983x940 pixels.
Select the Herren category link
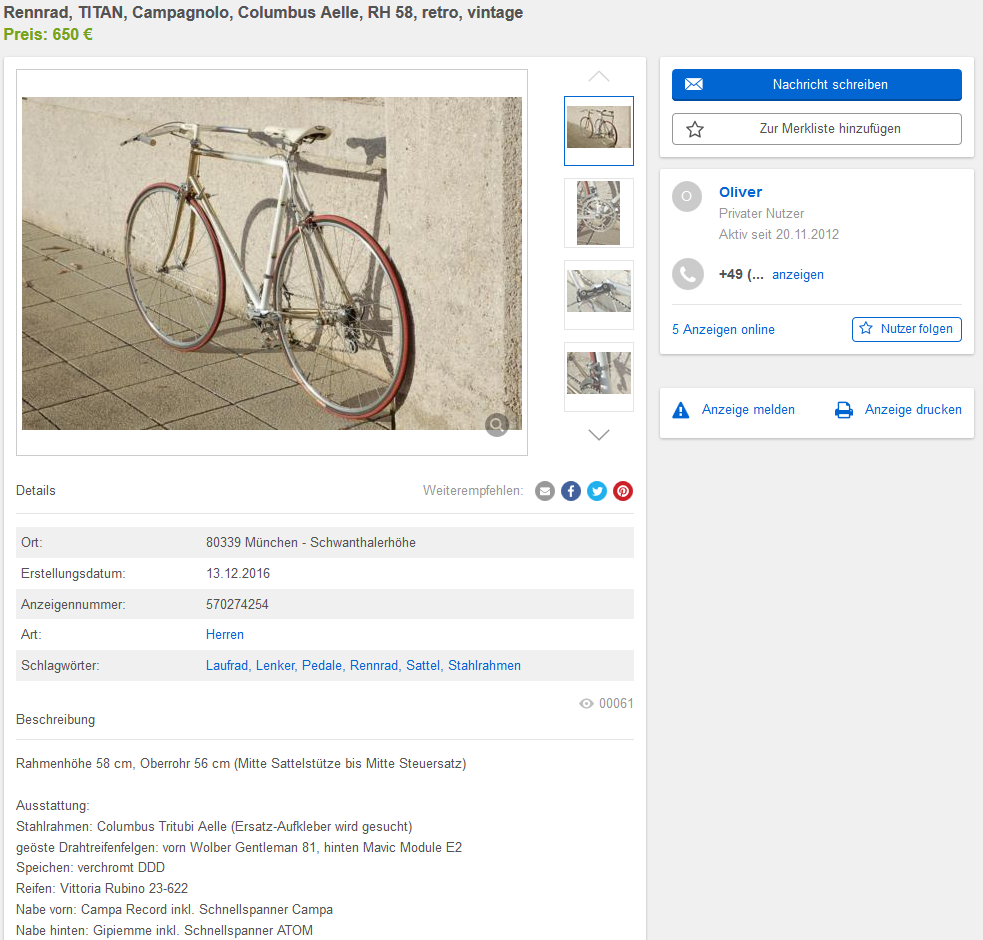(225, 635)
